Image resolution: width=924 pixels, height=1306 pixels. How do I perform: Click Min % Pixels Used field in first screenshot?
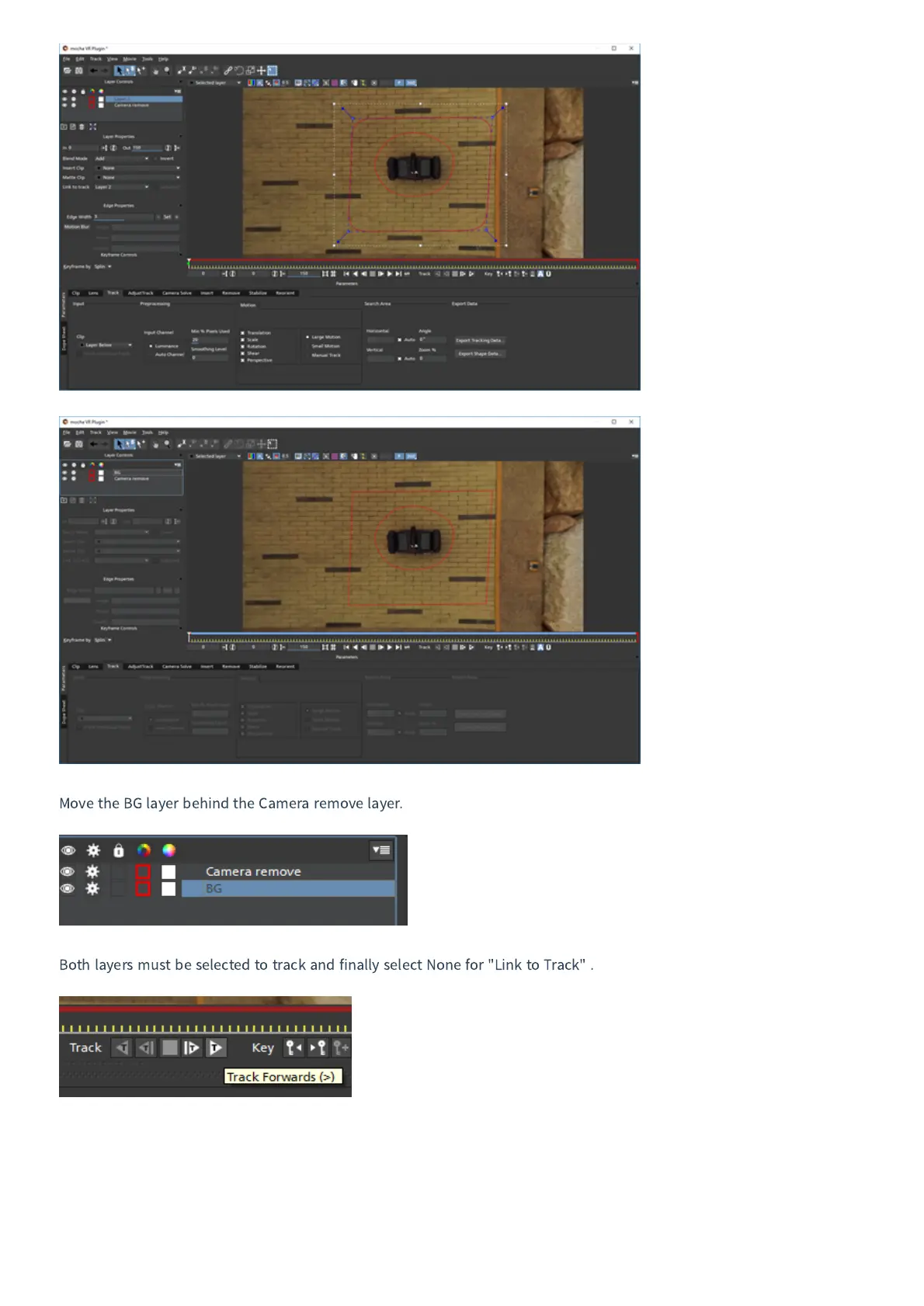coord(210,340)
